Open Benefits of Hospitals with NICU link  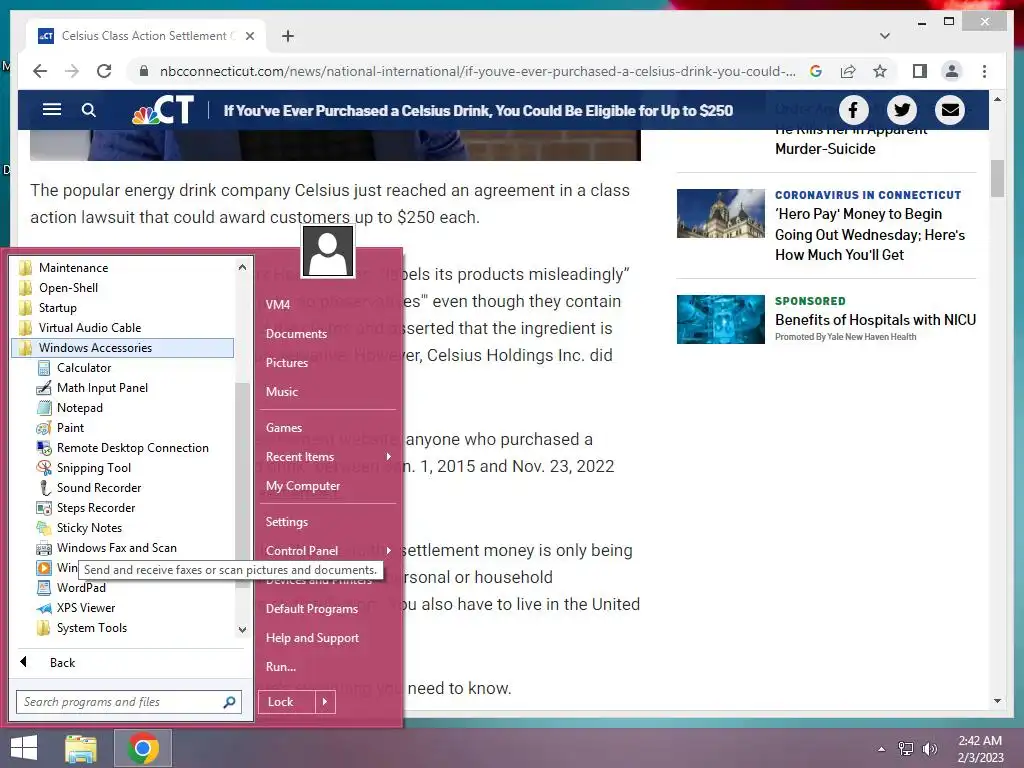[x=875, y=320]
